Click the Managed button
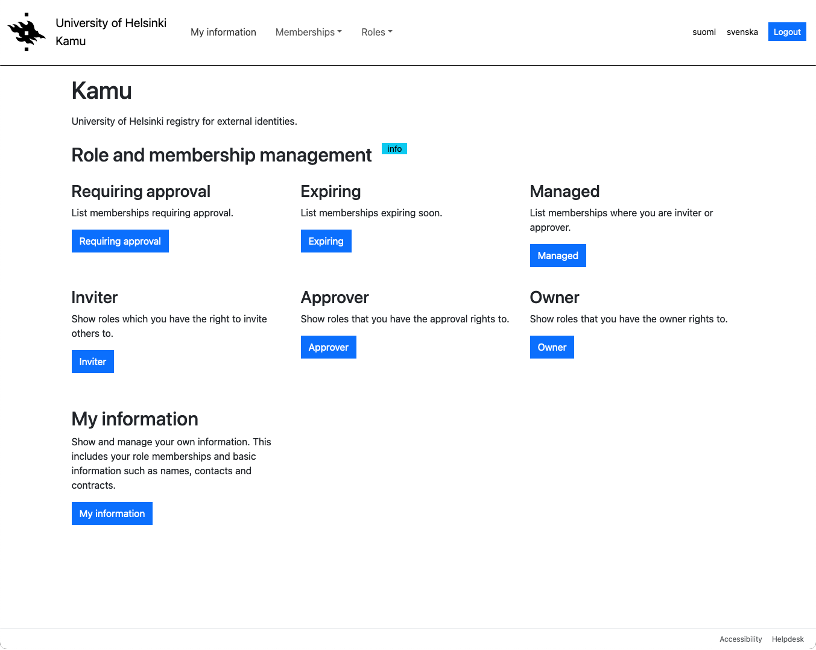This screenshot has width=816, height=650. (x=557, y=256)
